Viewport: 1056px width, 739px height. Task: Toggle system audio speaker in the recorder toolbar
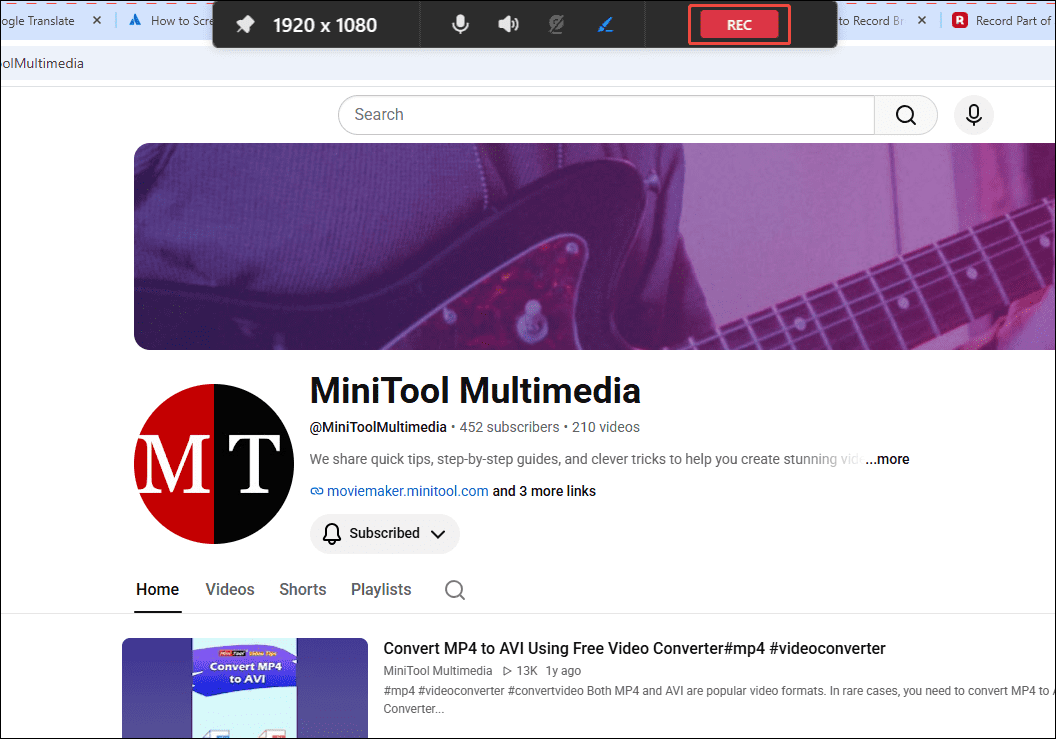508,25
